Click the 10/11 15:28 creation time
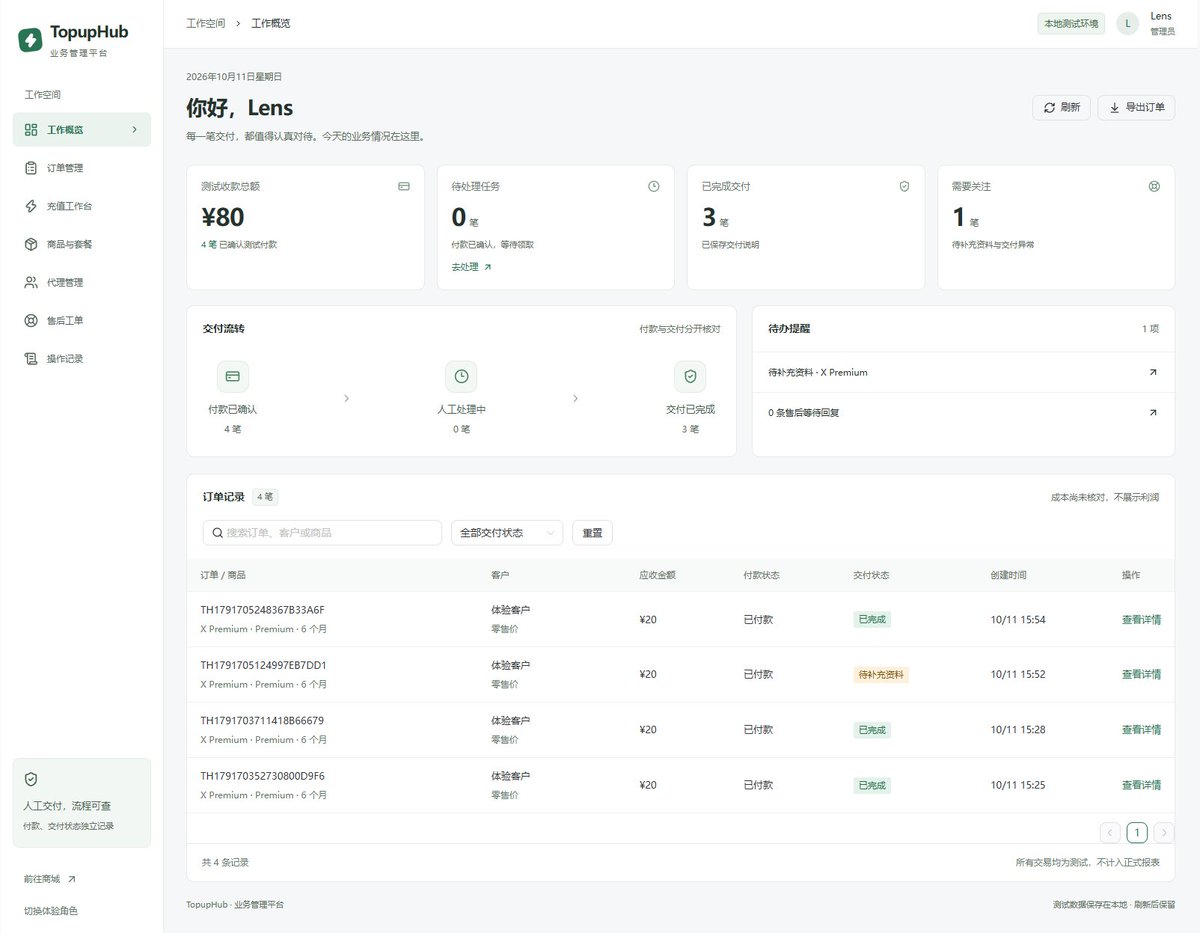The height and width of the screenshot is (933, 1200). 1018,730
